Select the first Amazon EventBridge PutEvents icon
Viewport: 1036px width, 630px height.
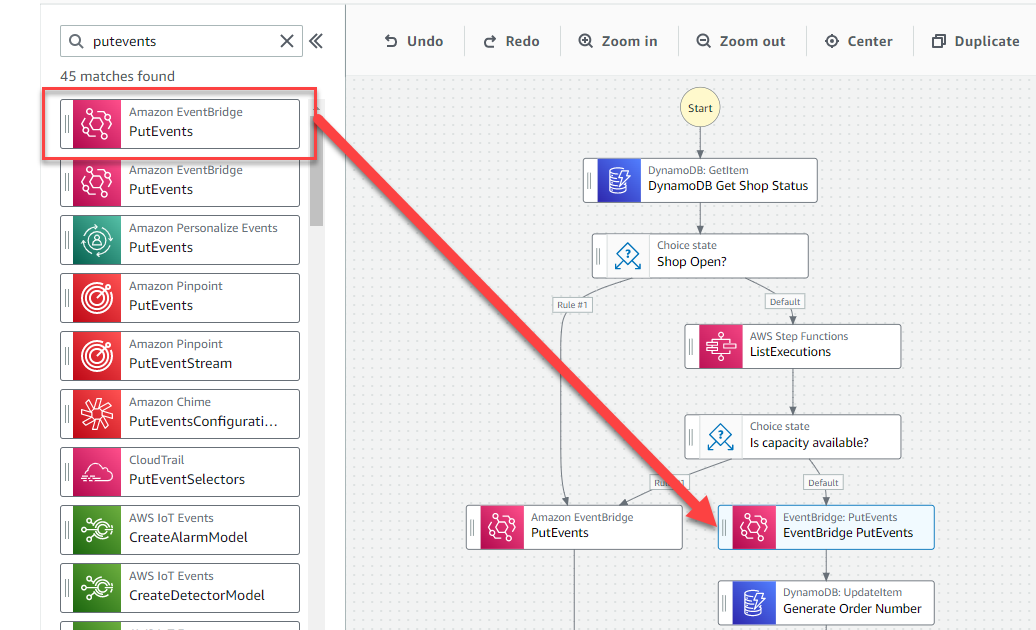pos(96,124)
